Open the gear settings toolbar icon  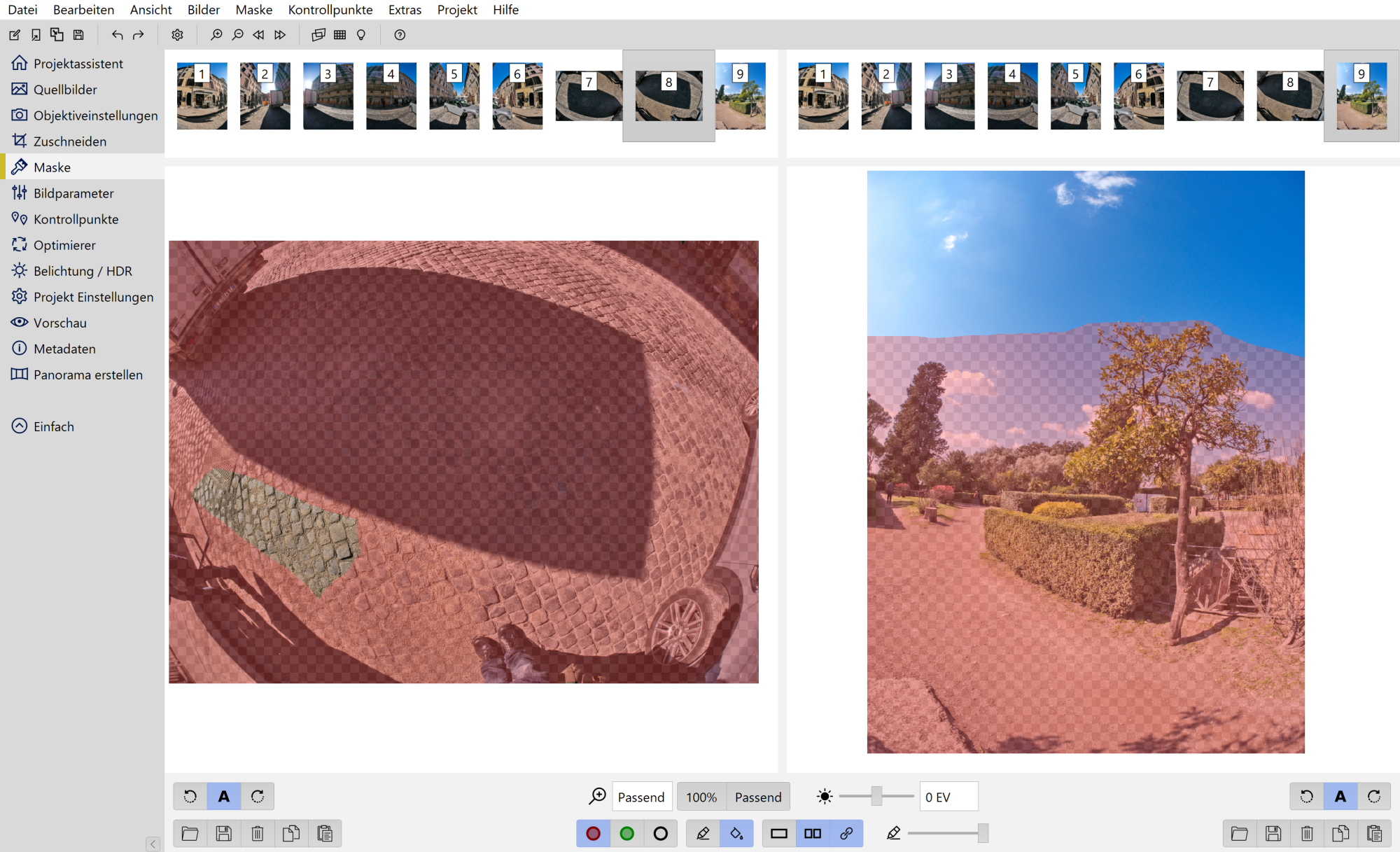pyautogui.click(x=177, y=35)
